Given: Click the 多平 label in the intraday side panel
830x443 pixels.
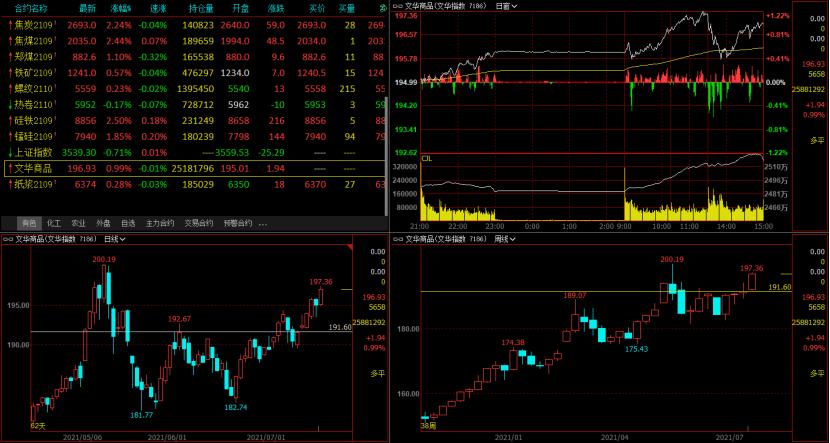Looking at the screenshot, I should 817,140.
